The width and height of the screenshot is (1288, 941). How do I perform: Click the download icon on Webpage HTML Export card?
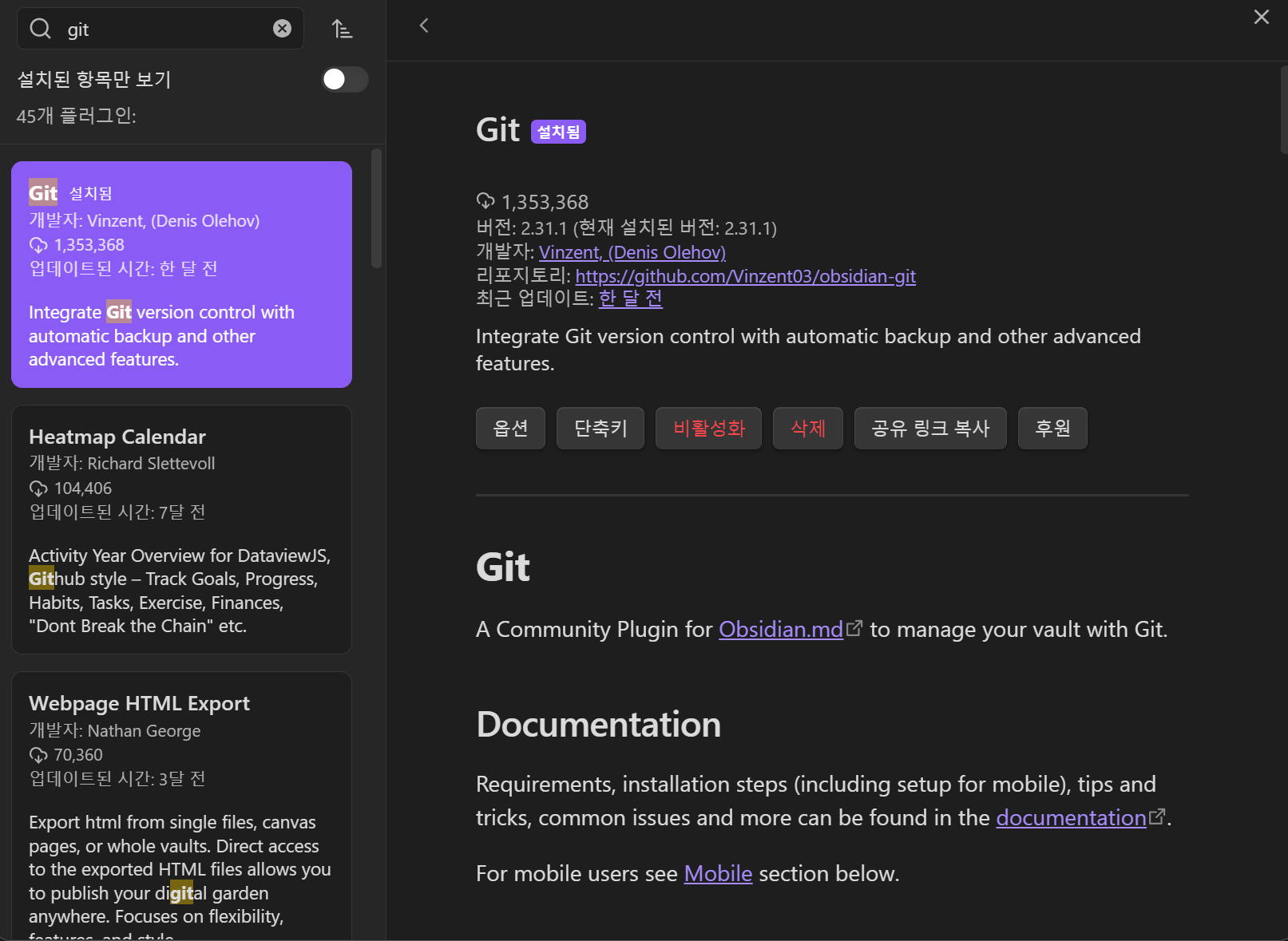(38, 755)
